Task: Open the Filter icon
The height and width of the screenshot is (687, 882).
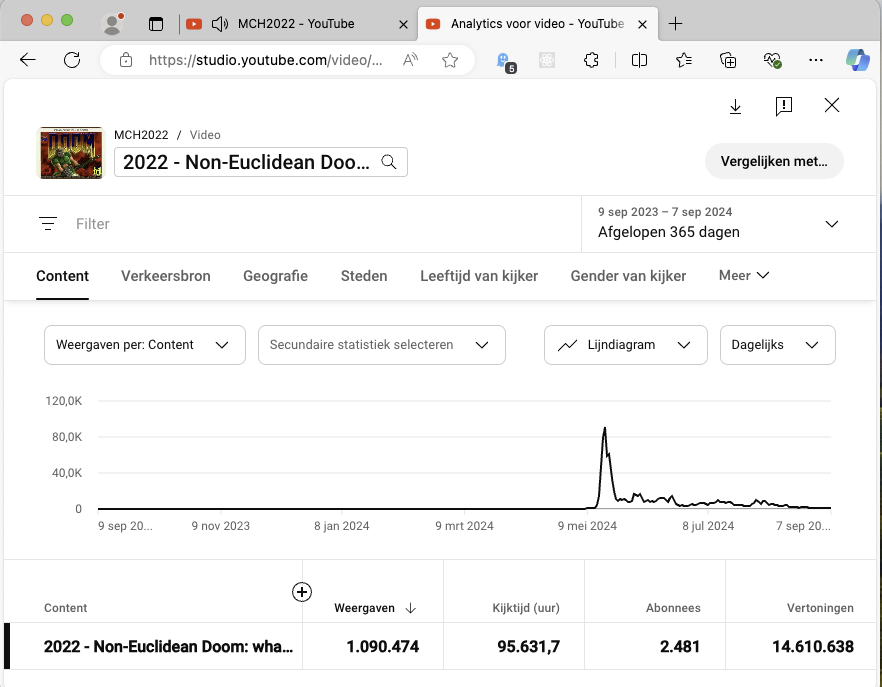Action: pyautogui.click(x=48, y=224)
